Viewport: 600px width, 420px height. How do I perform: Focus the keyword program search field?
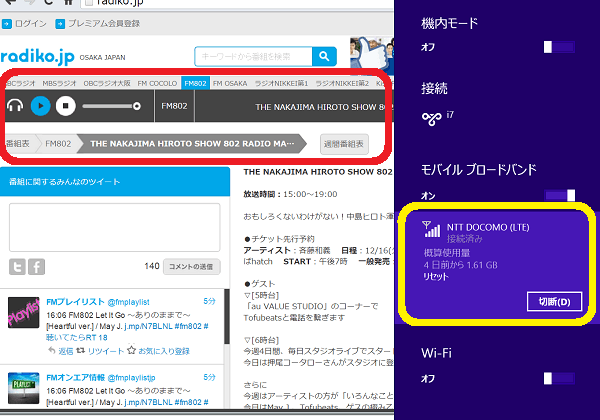(x=253, y=57)
